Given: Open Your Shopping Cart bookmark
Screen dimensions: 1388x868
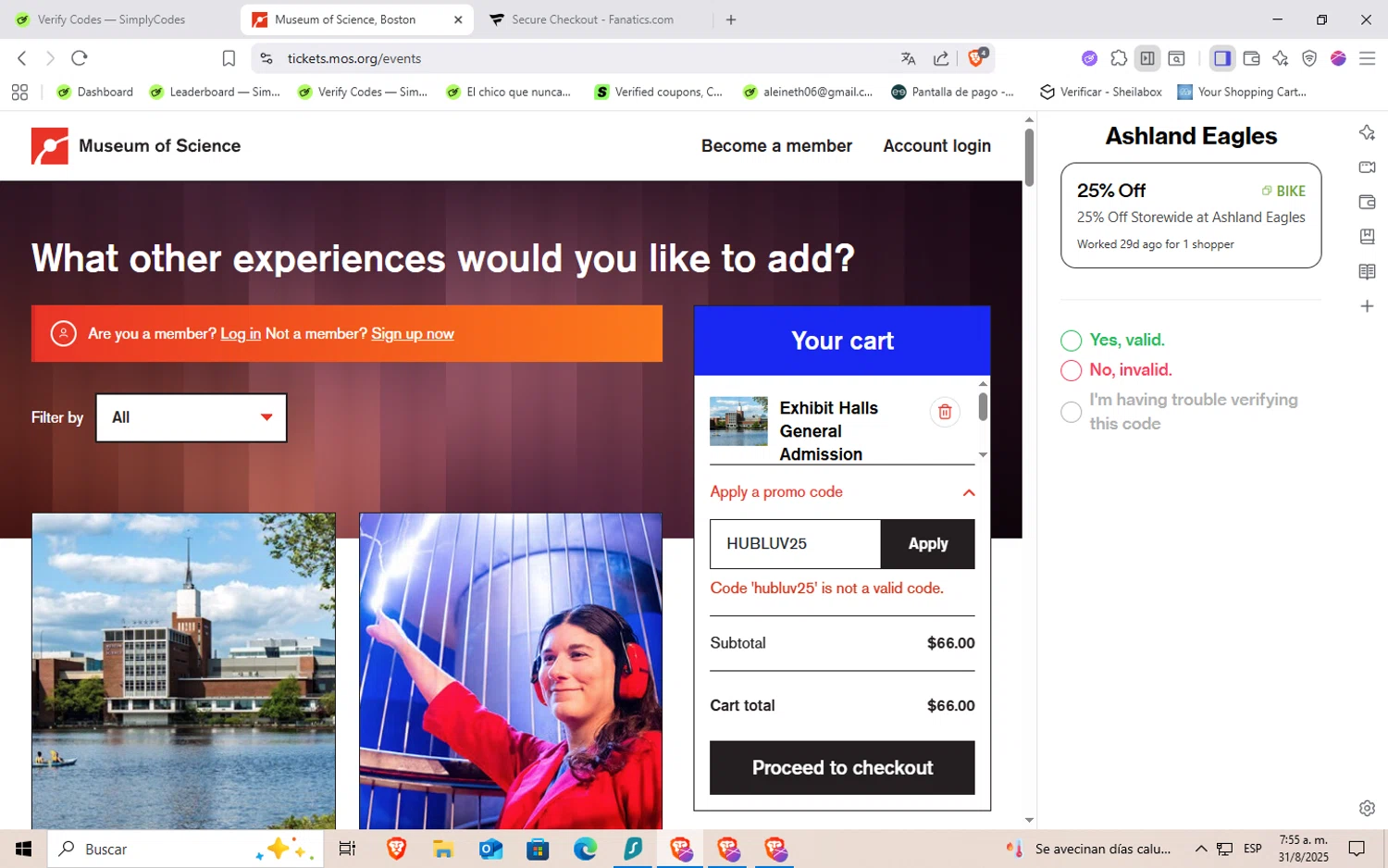Looking at the screenshot, I should point(1242,92).
